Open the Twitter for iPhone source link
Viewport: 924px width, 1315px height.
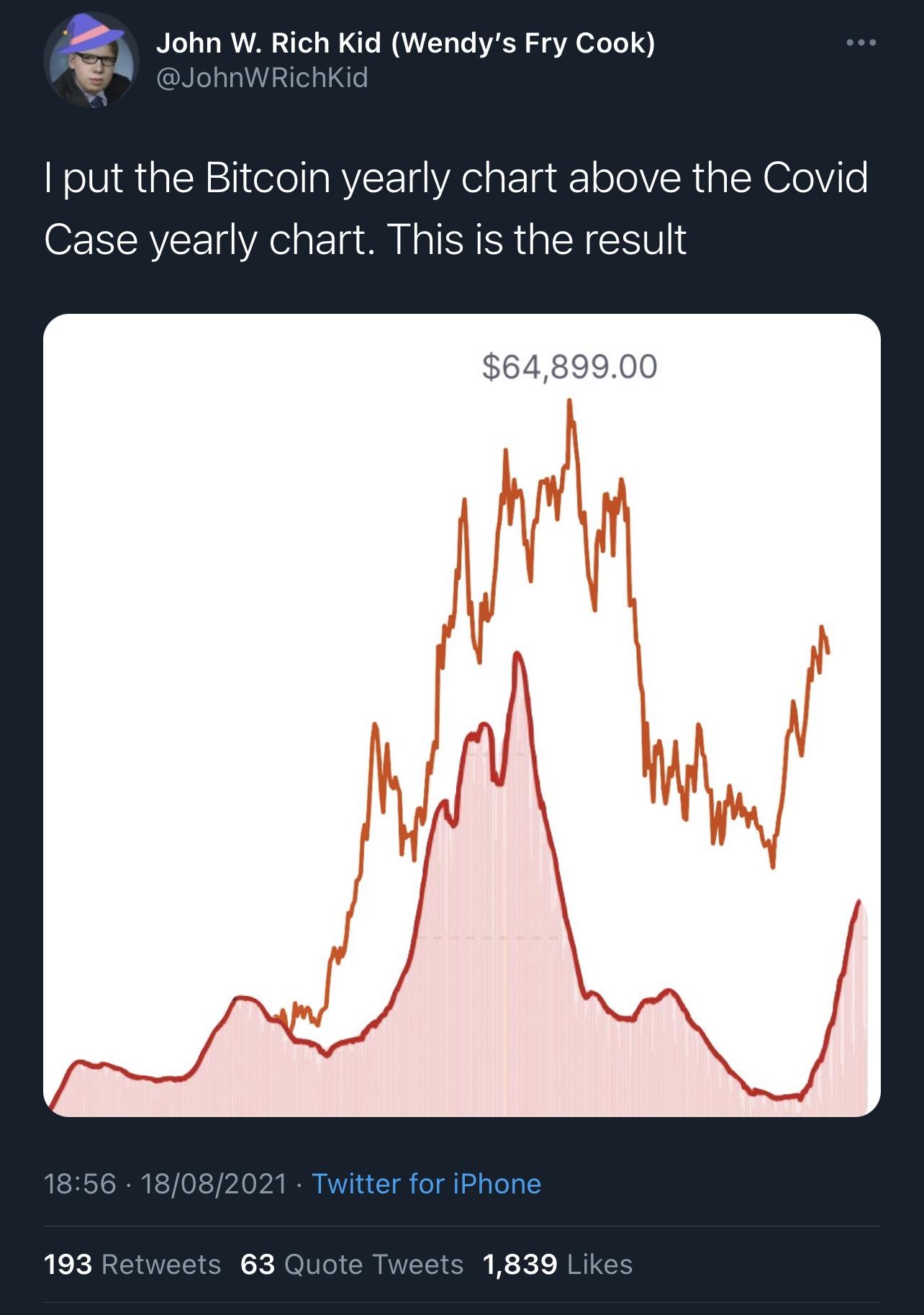coord(426,1183)
